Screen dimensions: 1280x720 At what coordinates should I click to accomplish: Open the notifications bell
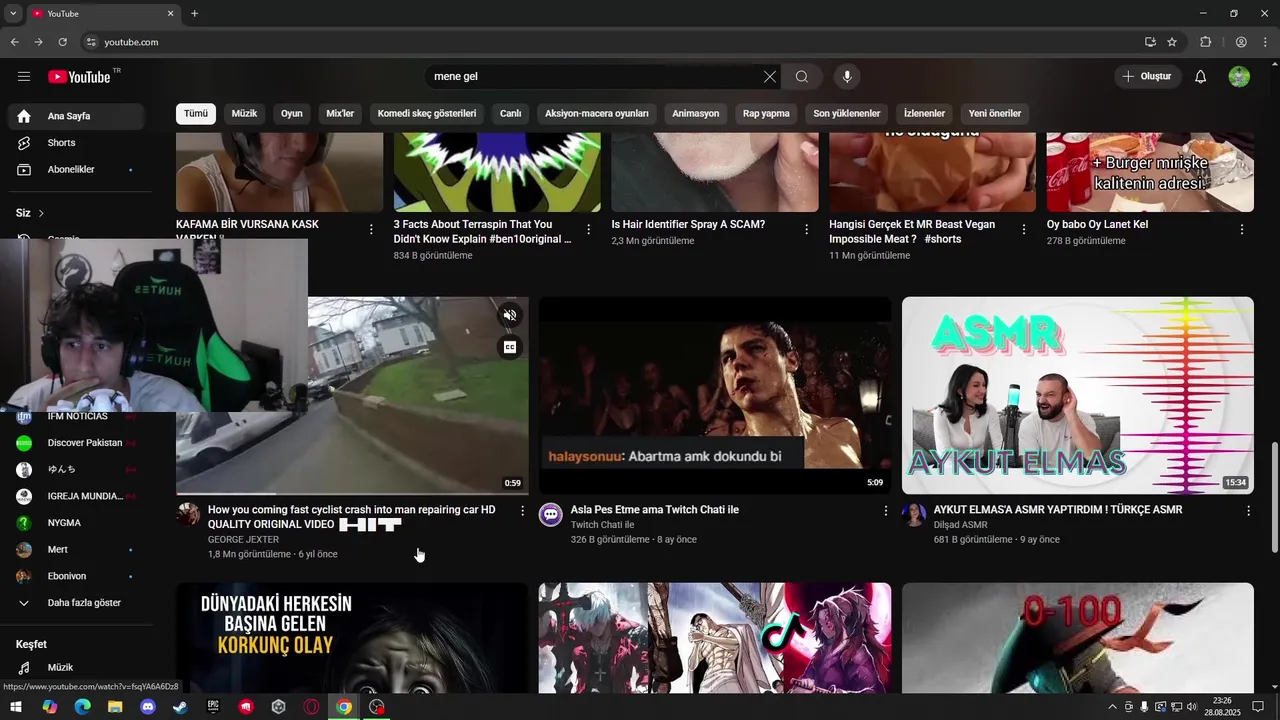[x=1201, y=77]
